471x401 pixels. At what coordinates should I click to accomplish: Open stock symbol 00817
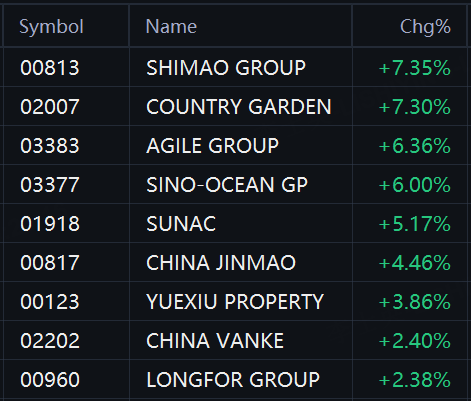pos(50,263)
